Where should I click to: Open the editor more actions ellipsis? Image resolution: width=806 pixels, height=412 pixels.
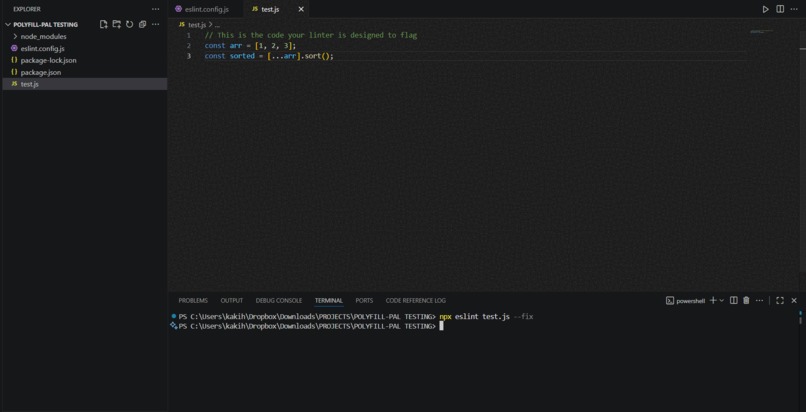tap(795, 9)
